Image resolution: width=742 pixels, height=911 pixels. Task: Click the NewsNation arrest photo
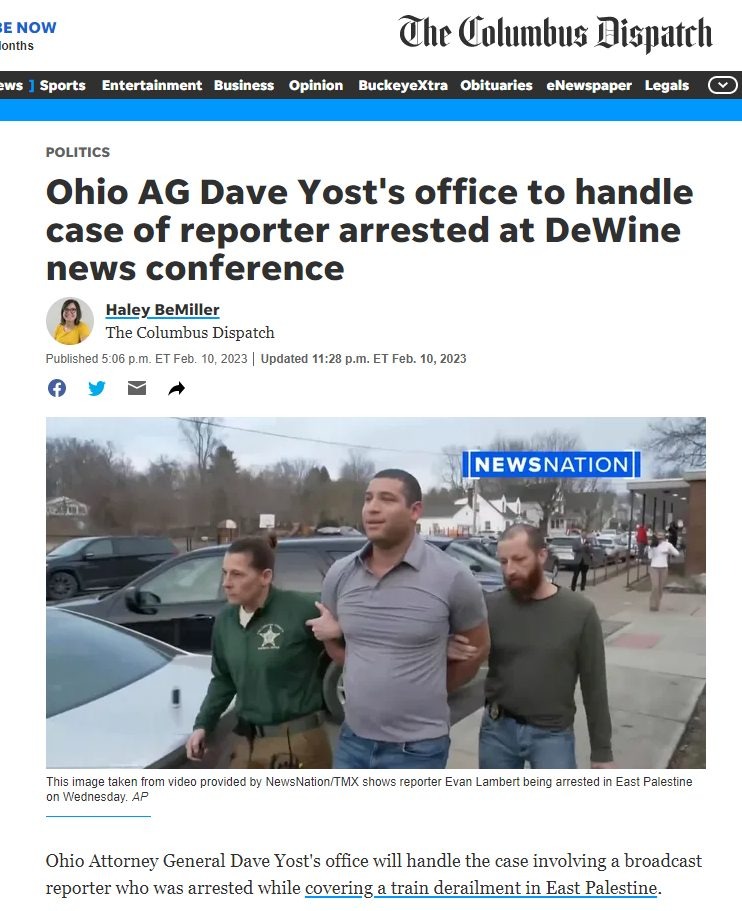pyautogui.click(x=376, y=593)
